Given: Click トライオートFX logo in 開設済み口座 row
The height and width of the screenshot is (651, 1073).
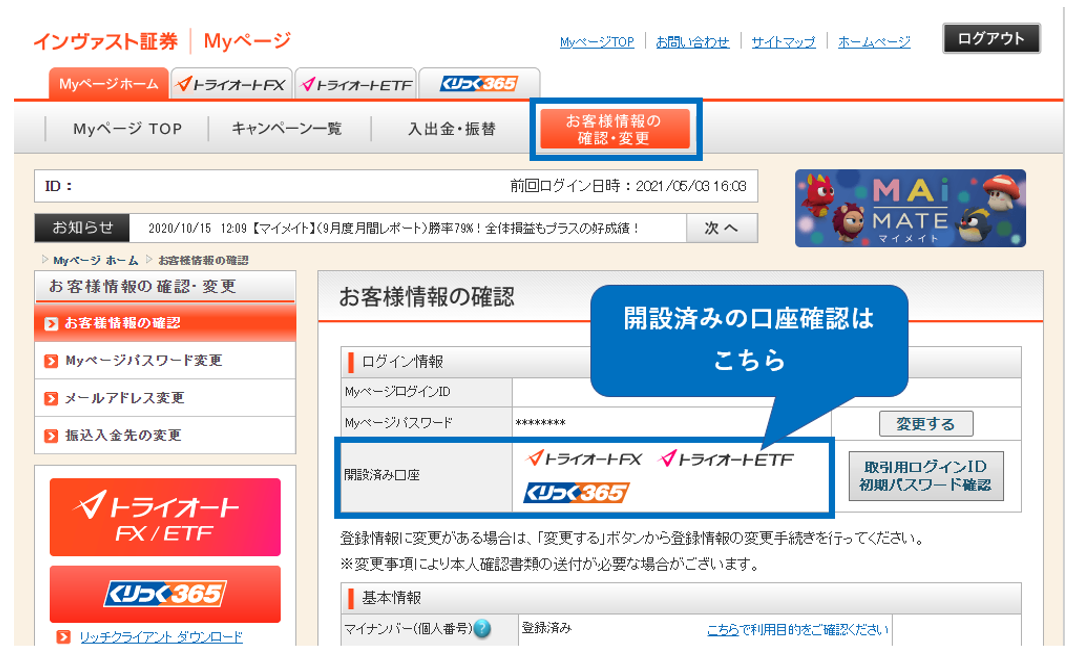Looking at the screenshot, I should click(584, 459).
